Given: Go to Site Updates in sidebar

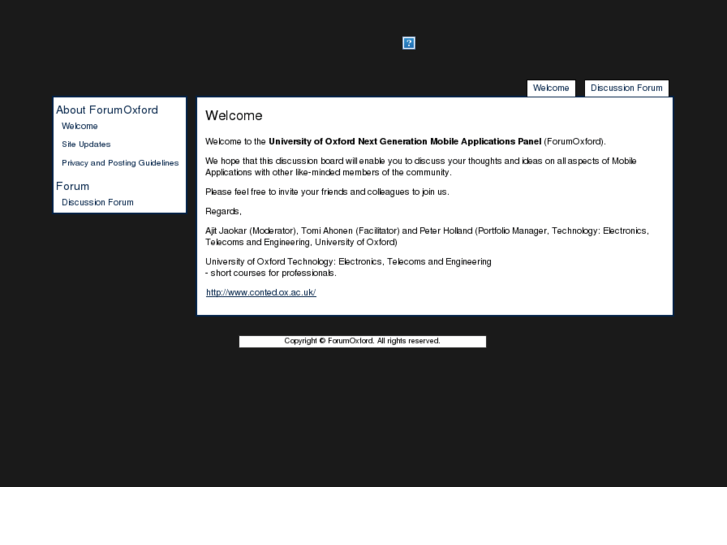Looking at the screenshot, I should [86, 144].
